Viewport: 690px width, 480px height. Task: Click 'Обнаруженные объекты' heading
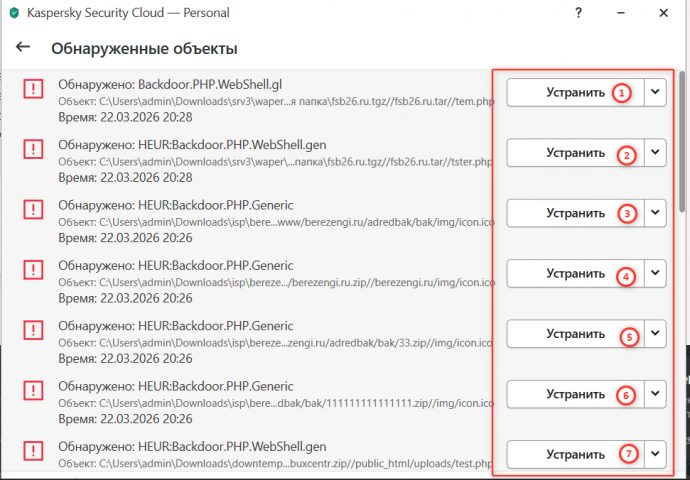144,48
